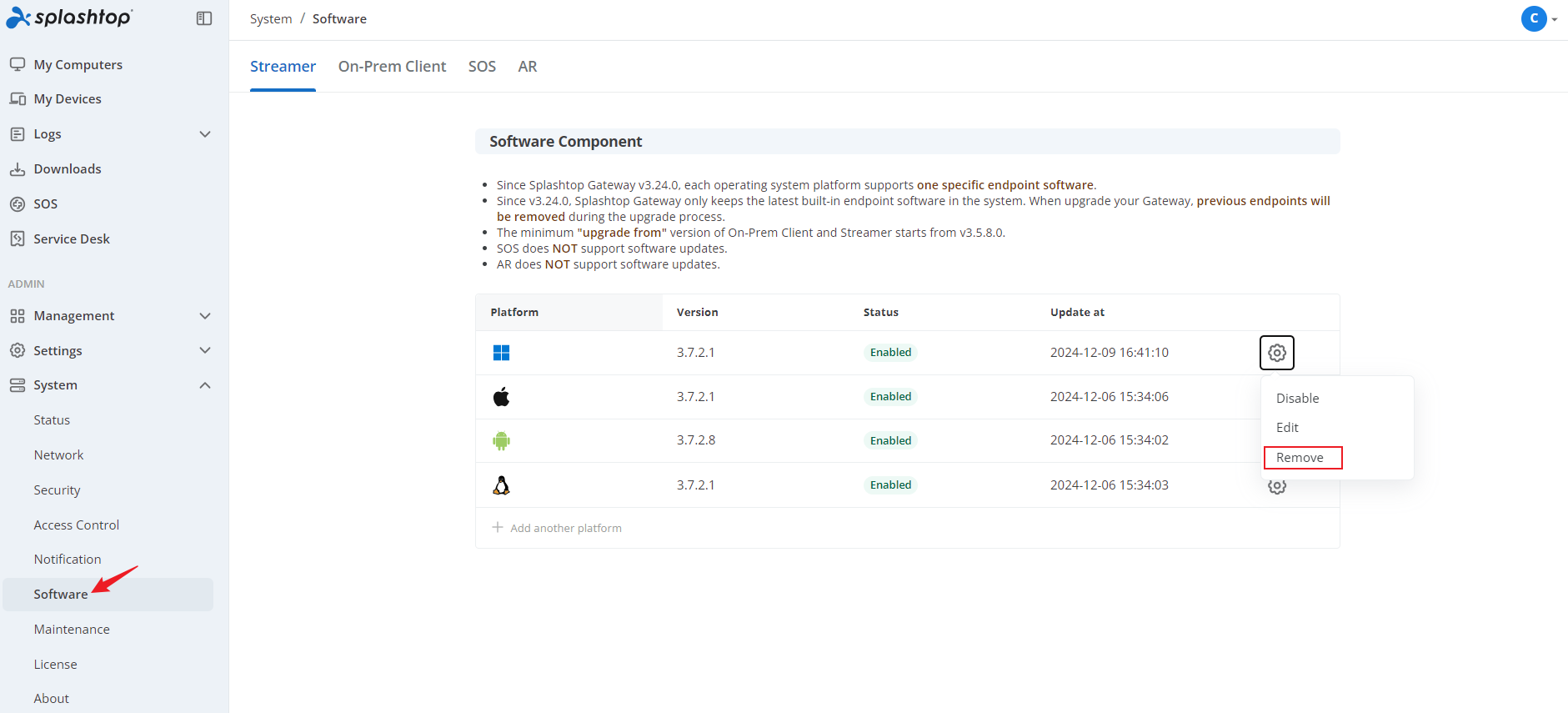Click the Logs list icon
The width and height of the screenshot is (1568, 713).
(18, 133)
